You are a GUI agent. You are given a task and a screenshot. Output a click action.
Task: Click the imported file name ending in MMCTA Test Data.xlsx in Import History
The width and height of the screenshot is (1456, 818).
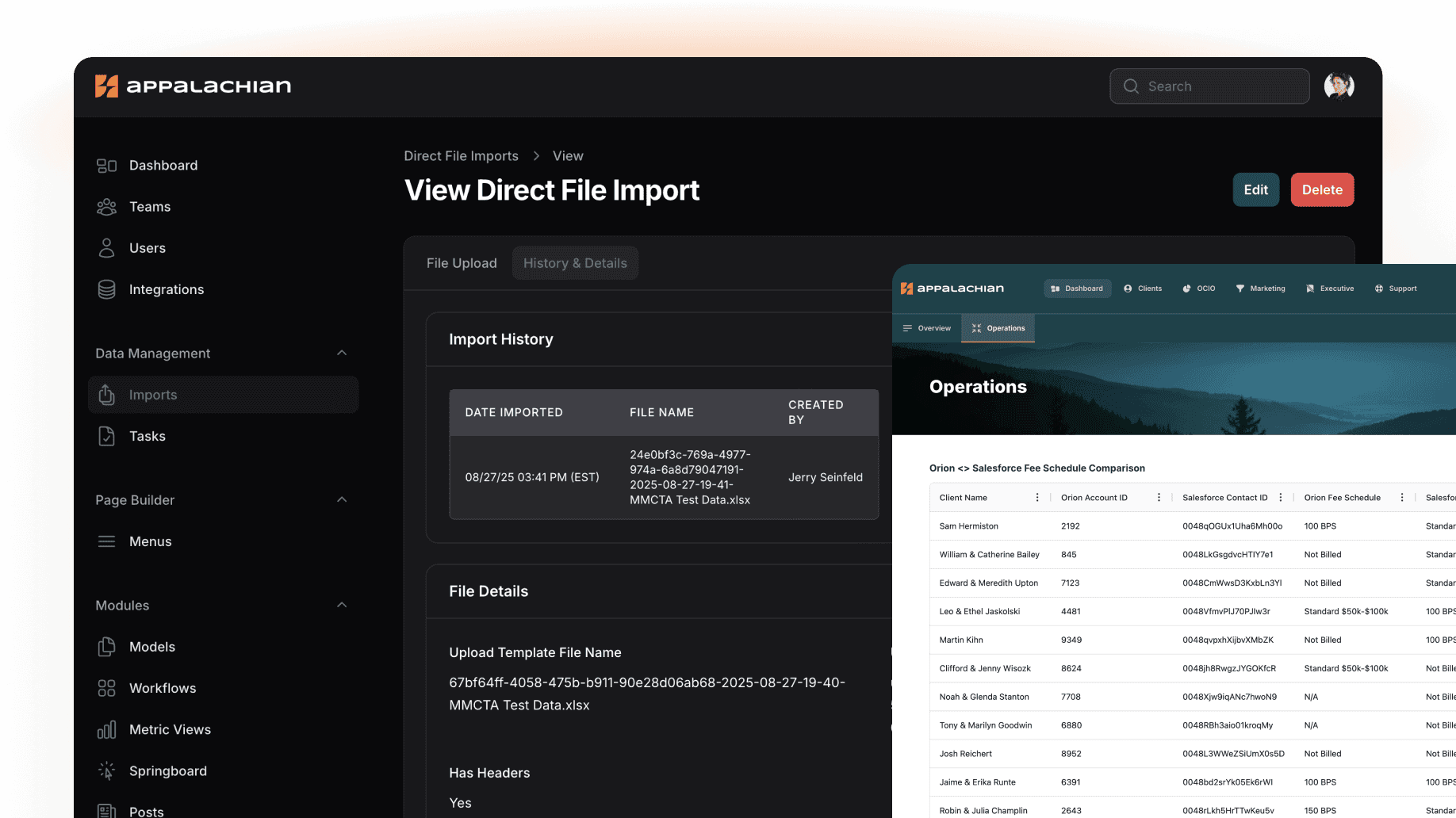pos(690,477)
